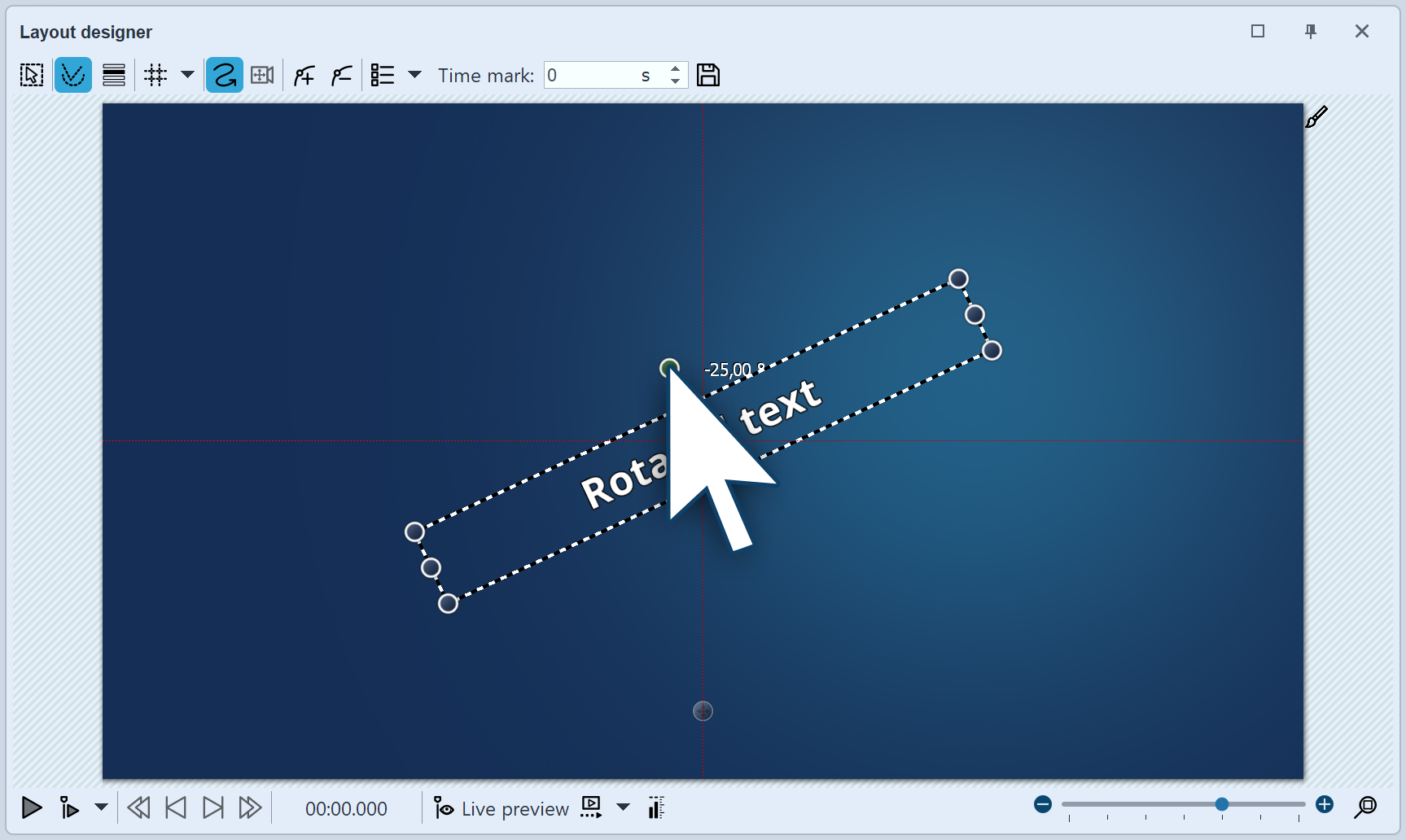Image resolution: width=1406 pixels, height=840 pixels.
Task: Disable the motion path editing mode
Action: click(x=224, y=74)
